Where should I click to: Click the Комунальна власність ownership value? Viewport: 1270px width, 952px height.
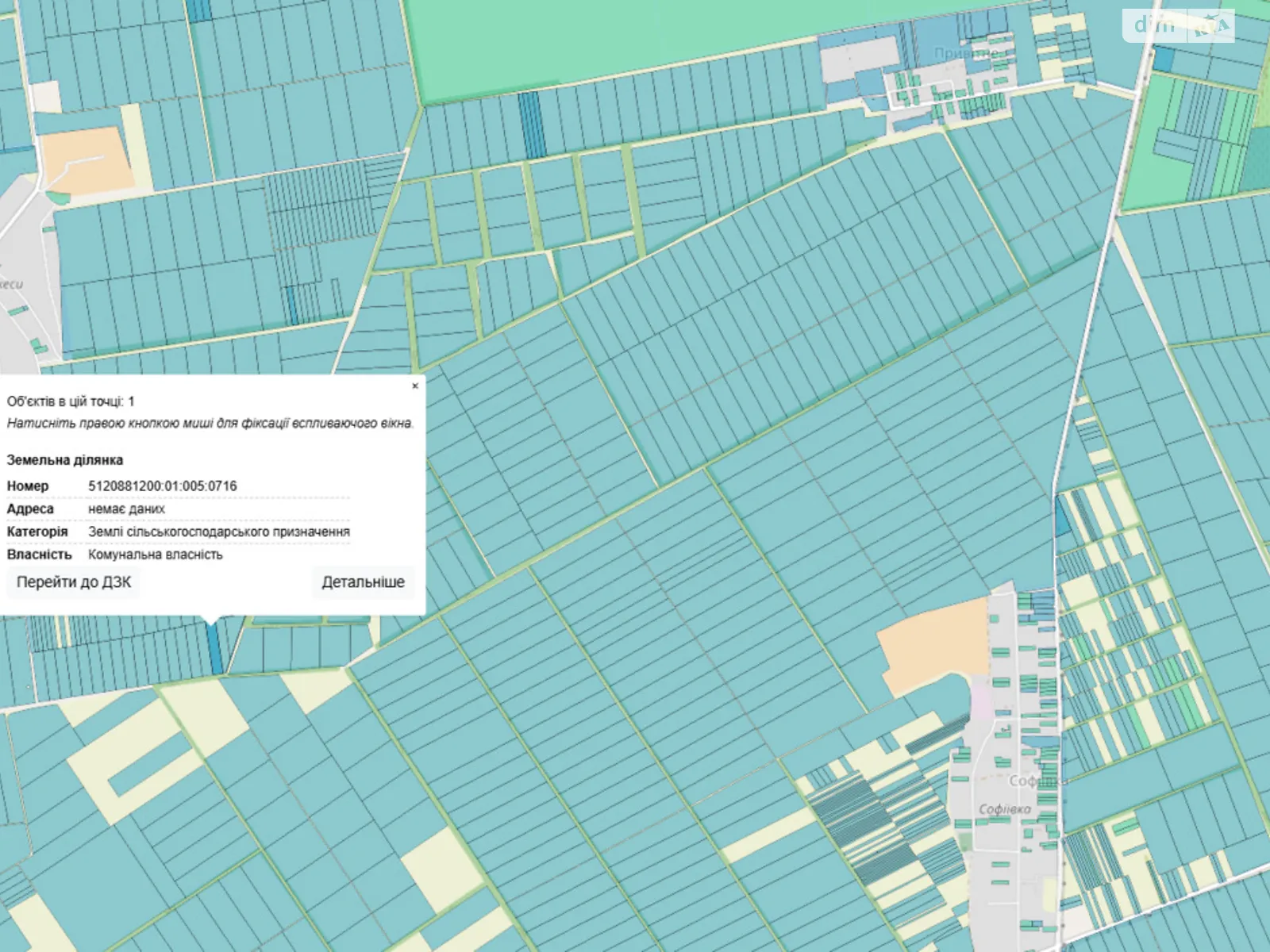[x=155, y=555]
